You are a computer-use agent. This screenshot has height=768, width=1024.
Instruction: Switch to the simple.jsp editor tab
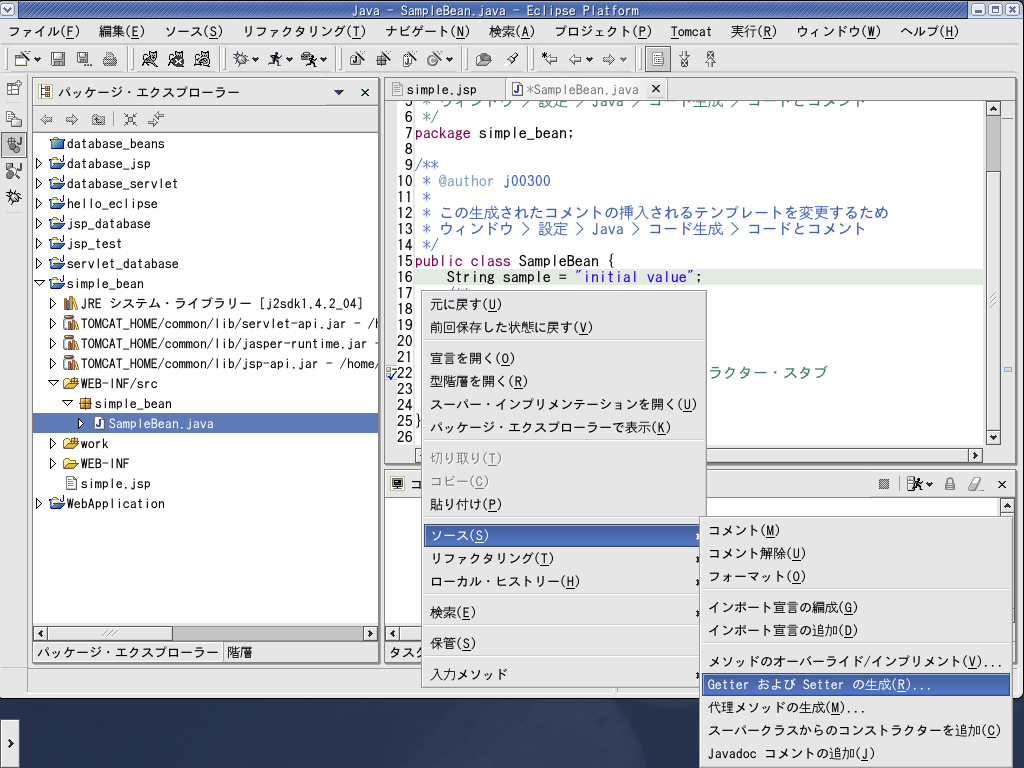click(441, 89)
